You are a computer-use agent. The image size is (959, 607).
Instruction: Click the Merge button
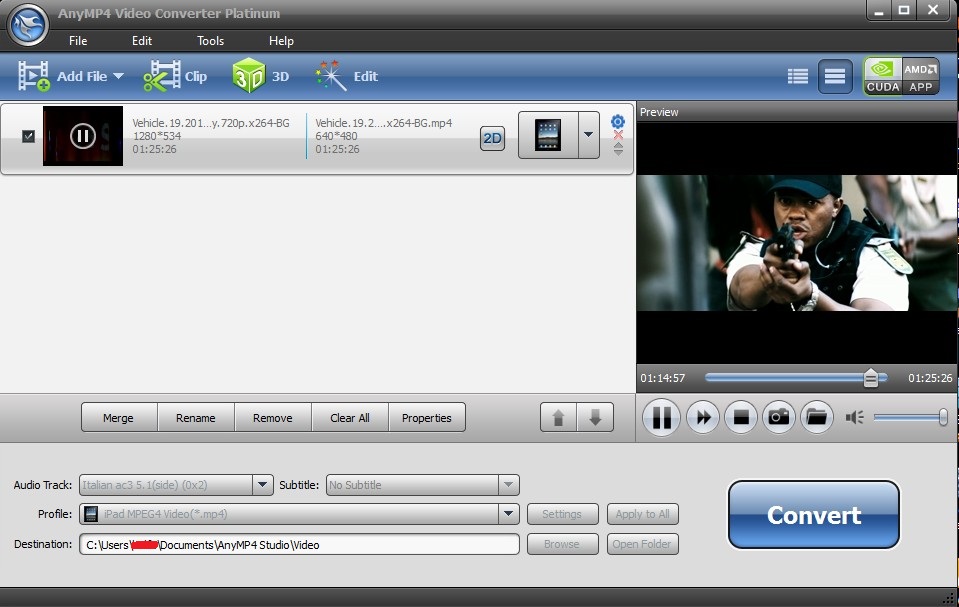tap(119, 417)
